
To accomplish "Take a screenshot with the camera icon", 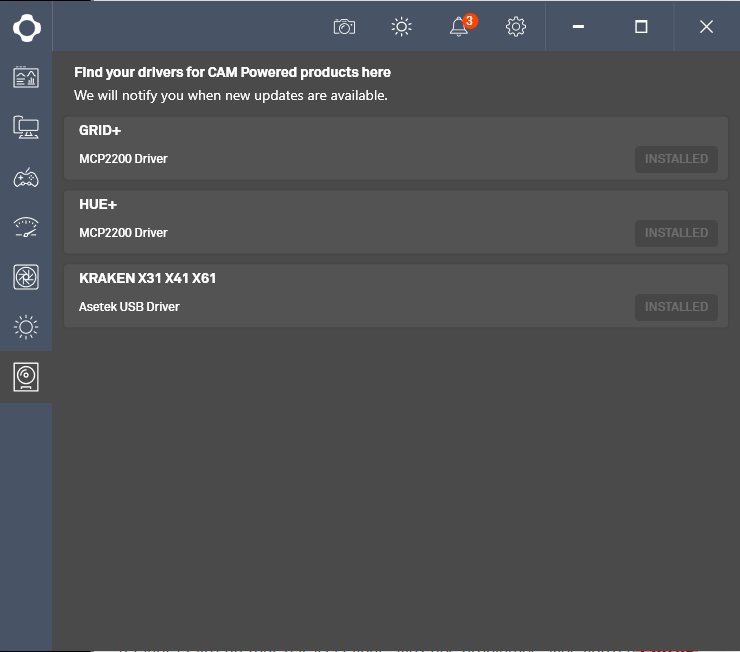I will pyautogui.click(x=344, y=27).
